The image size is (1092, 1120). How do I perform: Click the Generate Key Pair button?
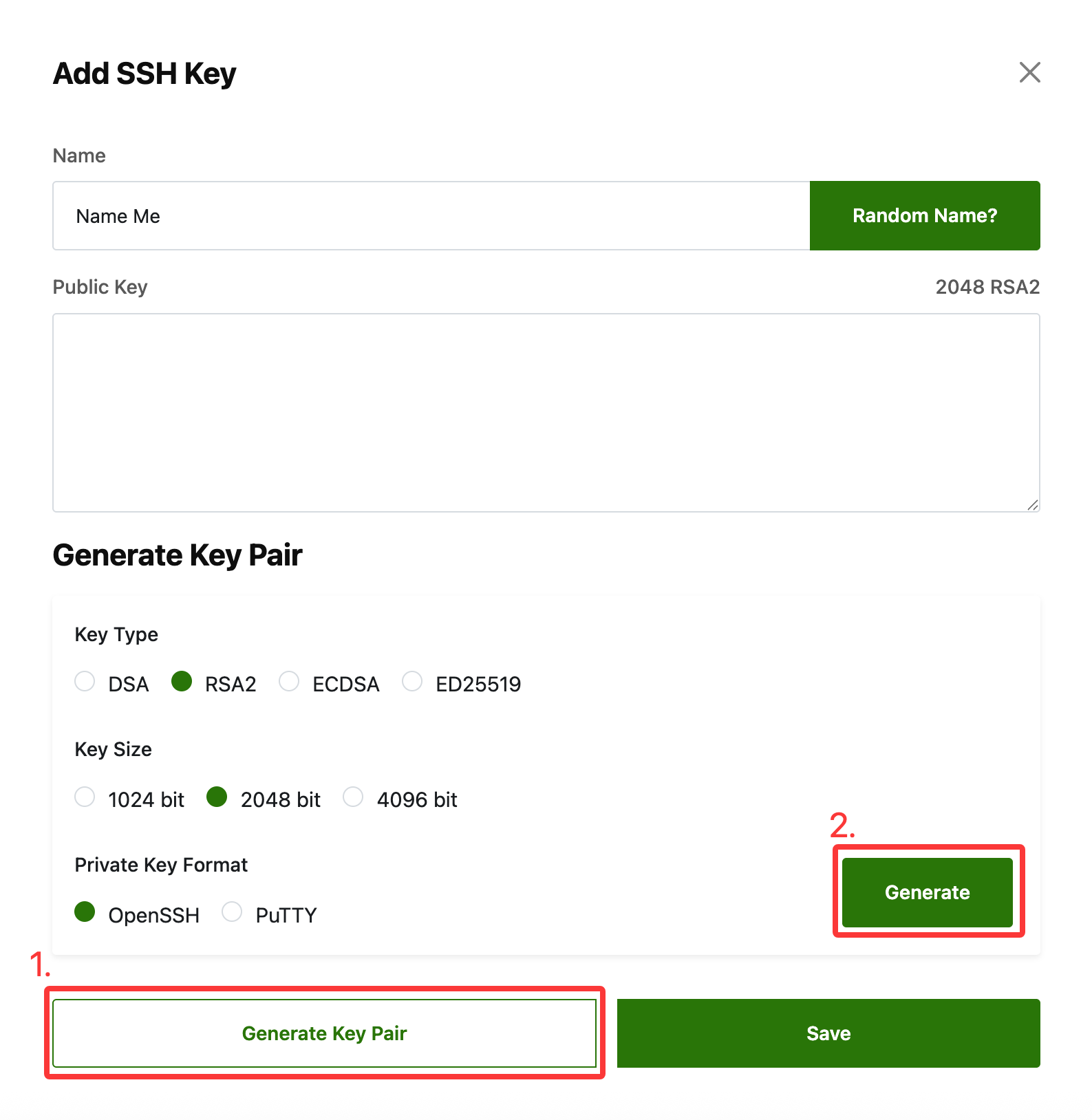(324, 1033)
